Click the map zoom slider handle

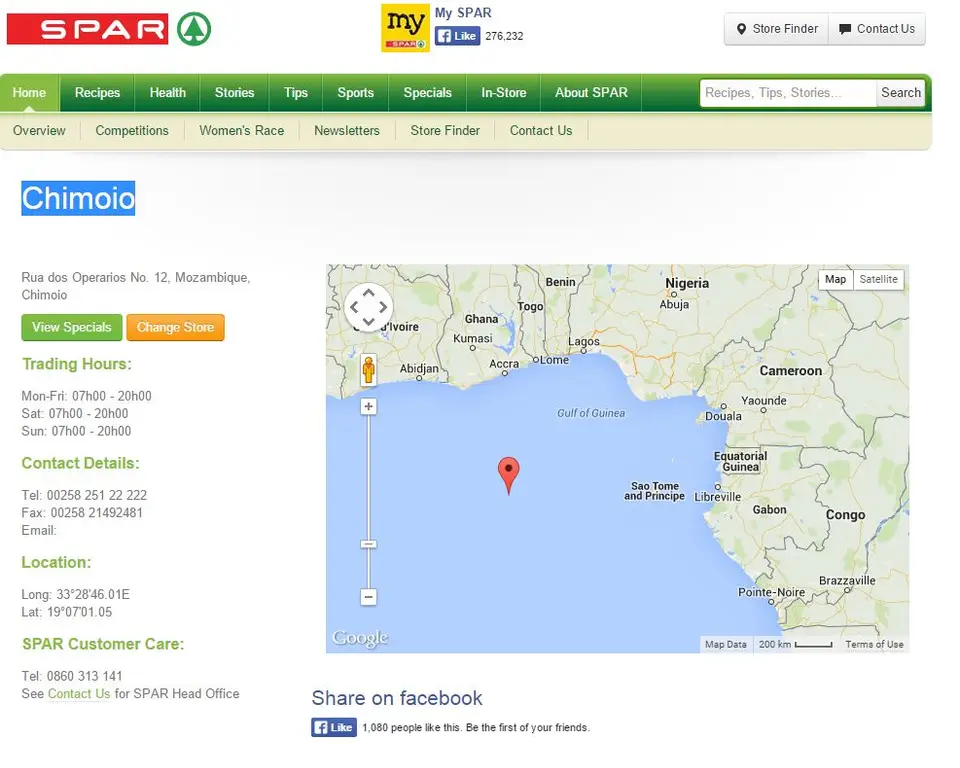(369, 544)
